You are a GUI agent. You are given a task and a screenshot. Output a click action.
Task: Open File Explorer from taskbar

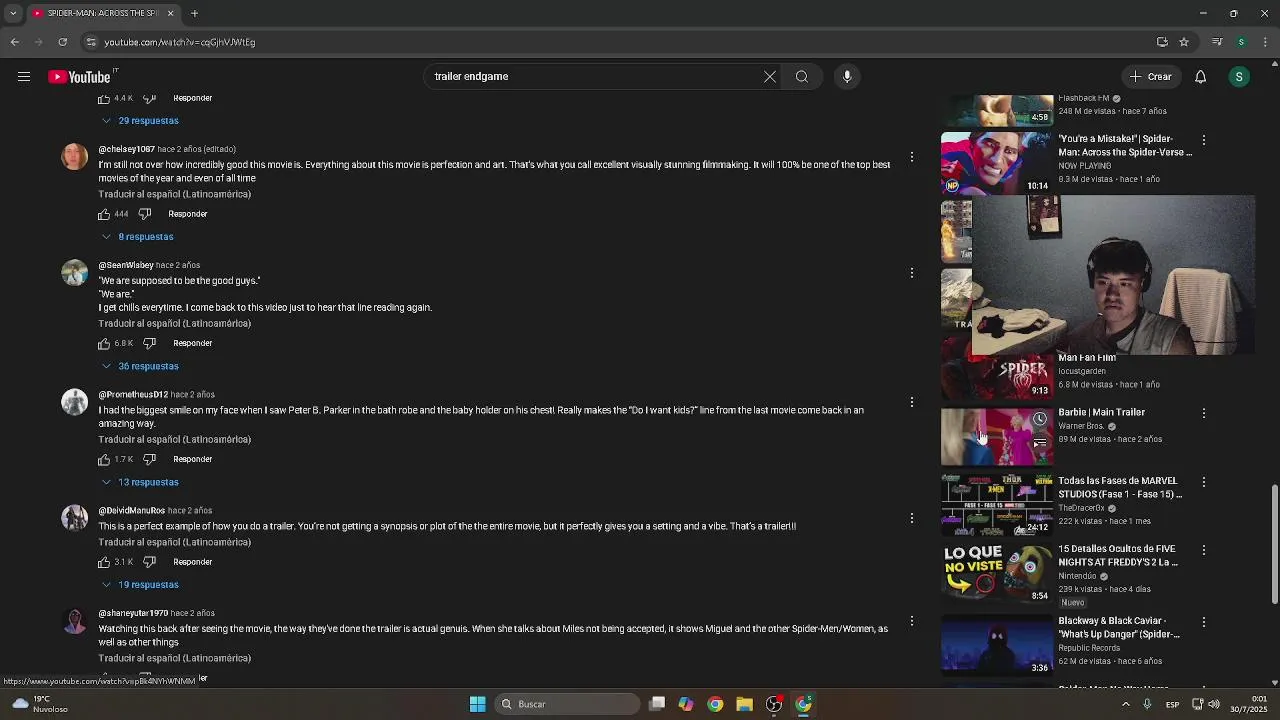coord(744,704)
